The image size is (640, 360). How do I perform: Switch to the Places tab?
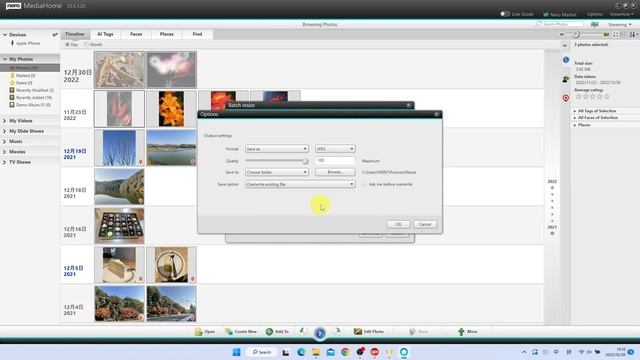167,34
